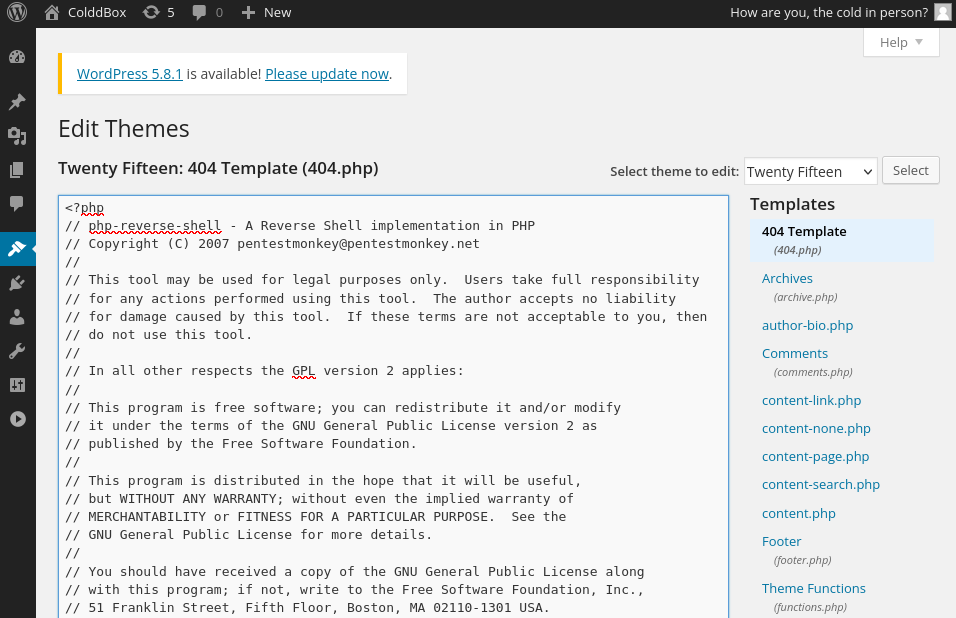Expand the Help dropdown tab

click(901, 43)
